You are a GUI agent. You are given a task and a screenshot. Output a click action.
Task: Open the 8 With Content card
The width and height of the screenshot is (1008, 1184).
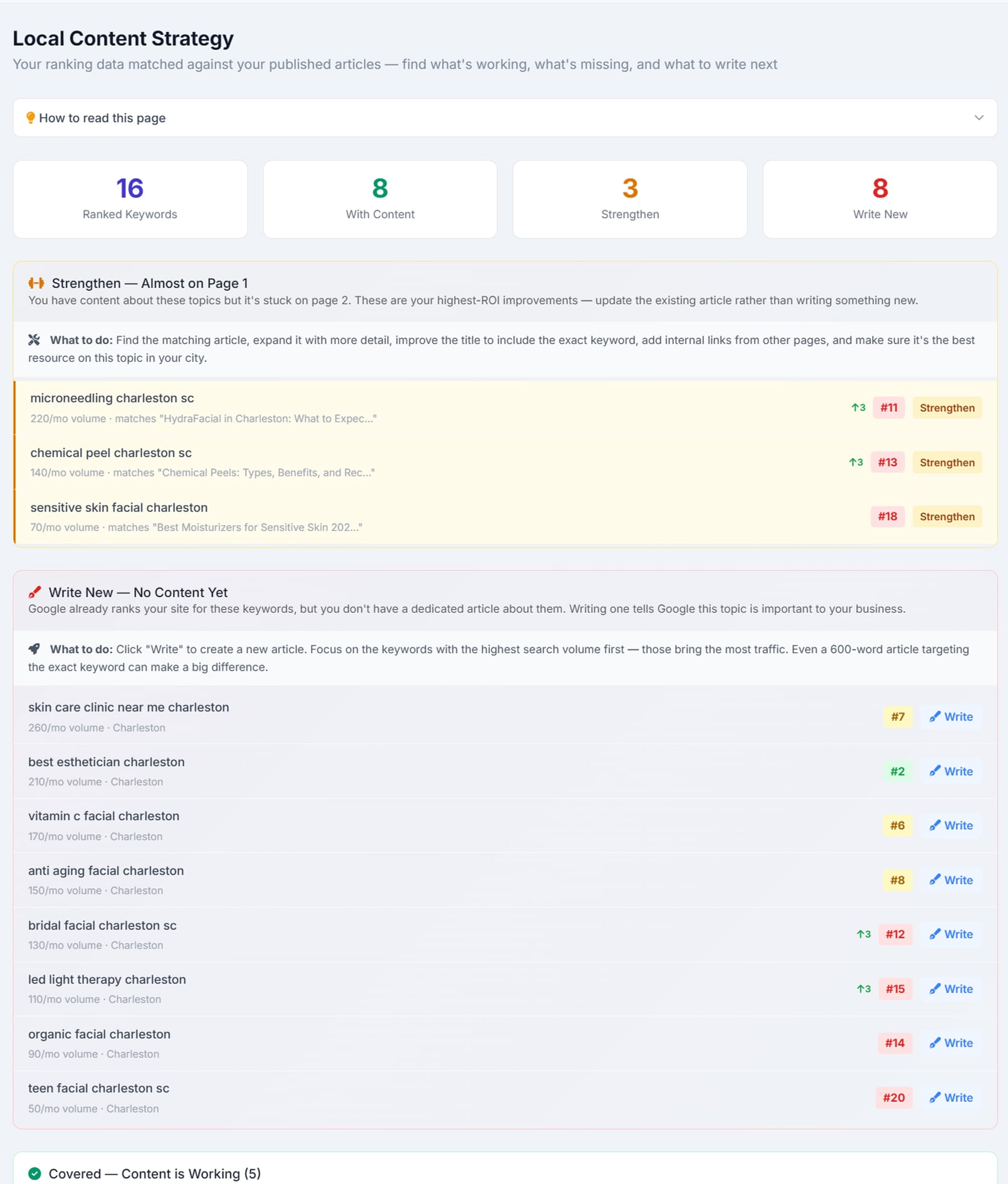coord(380,199)
